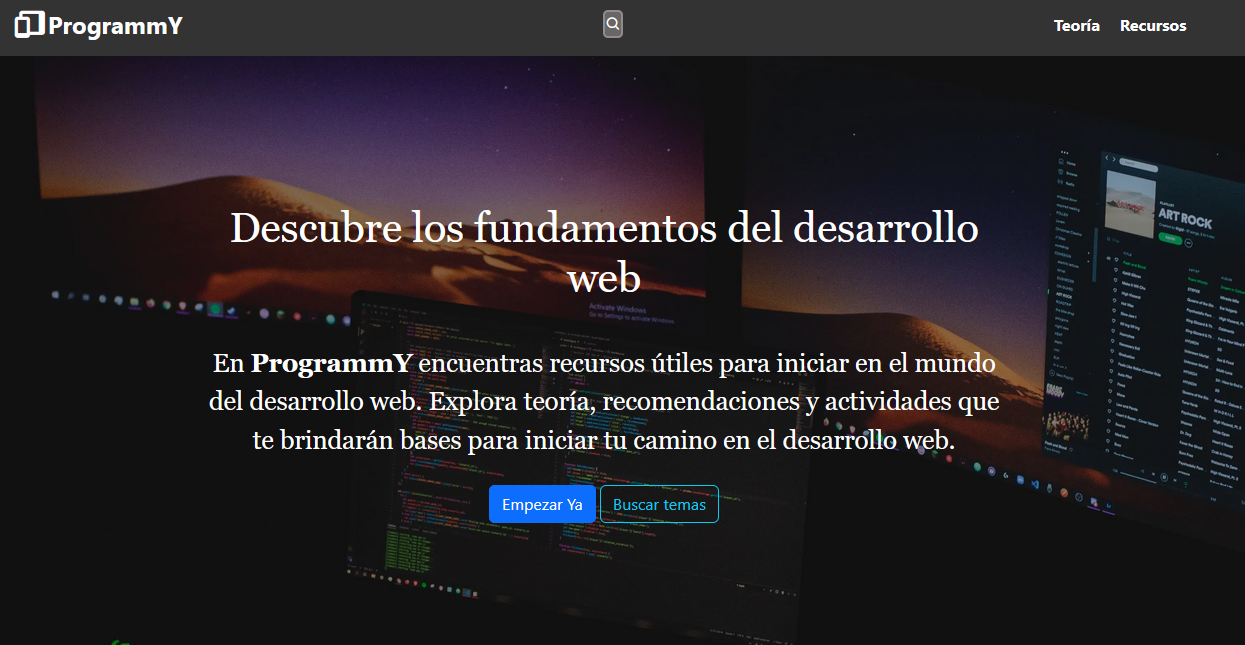Click the magnifying glass in the top bar
The image size is (1245, 645).
[x=611, y=23]
